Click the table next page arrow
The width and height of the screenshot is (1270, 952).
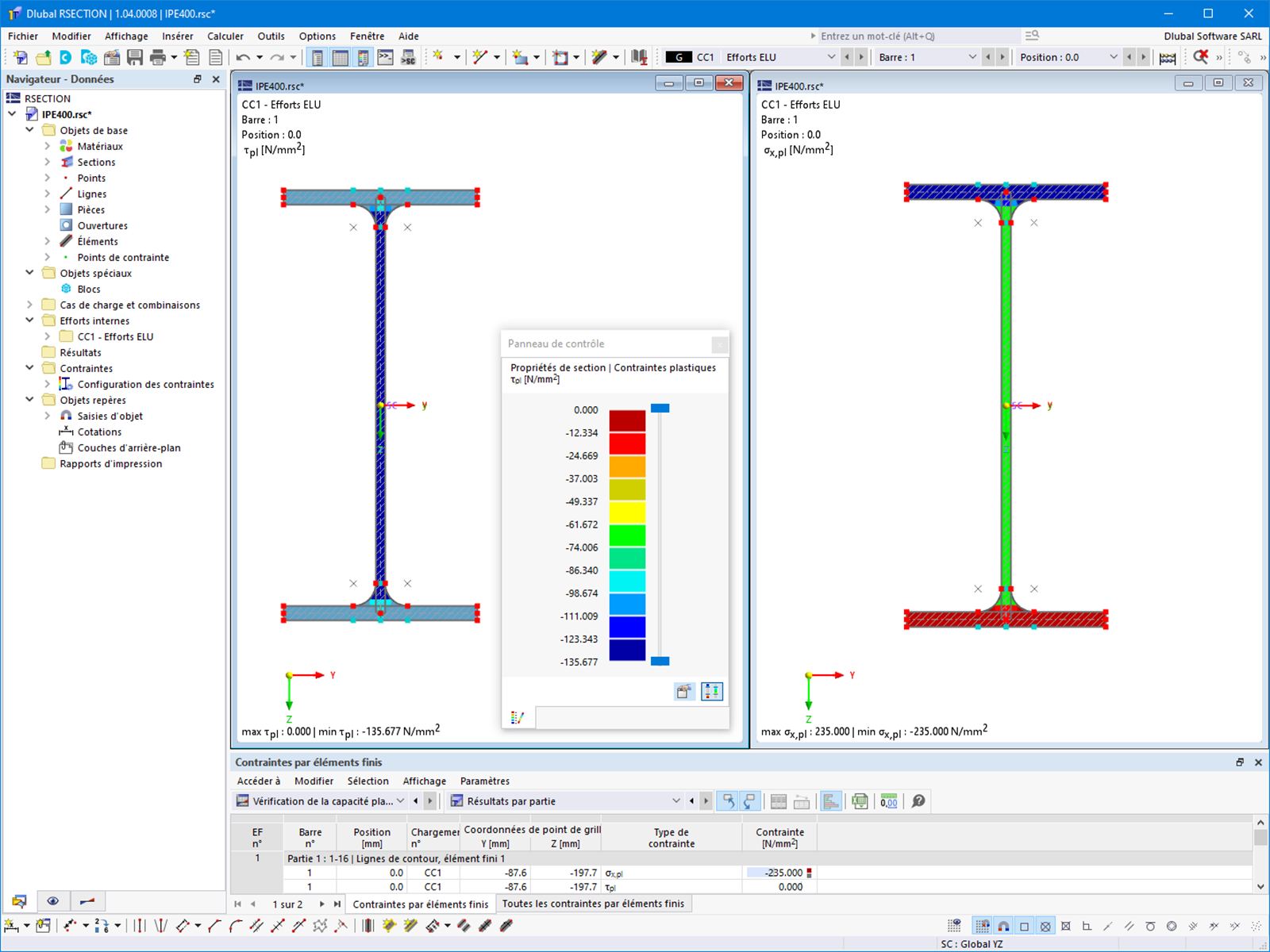click(321, 904)
